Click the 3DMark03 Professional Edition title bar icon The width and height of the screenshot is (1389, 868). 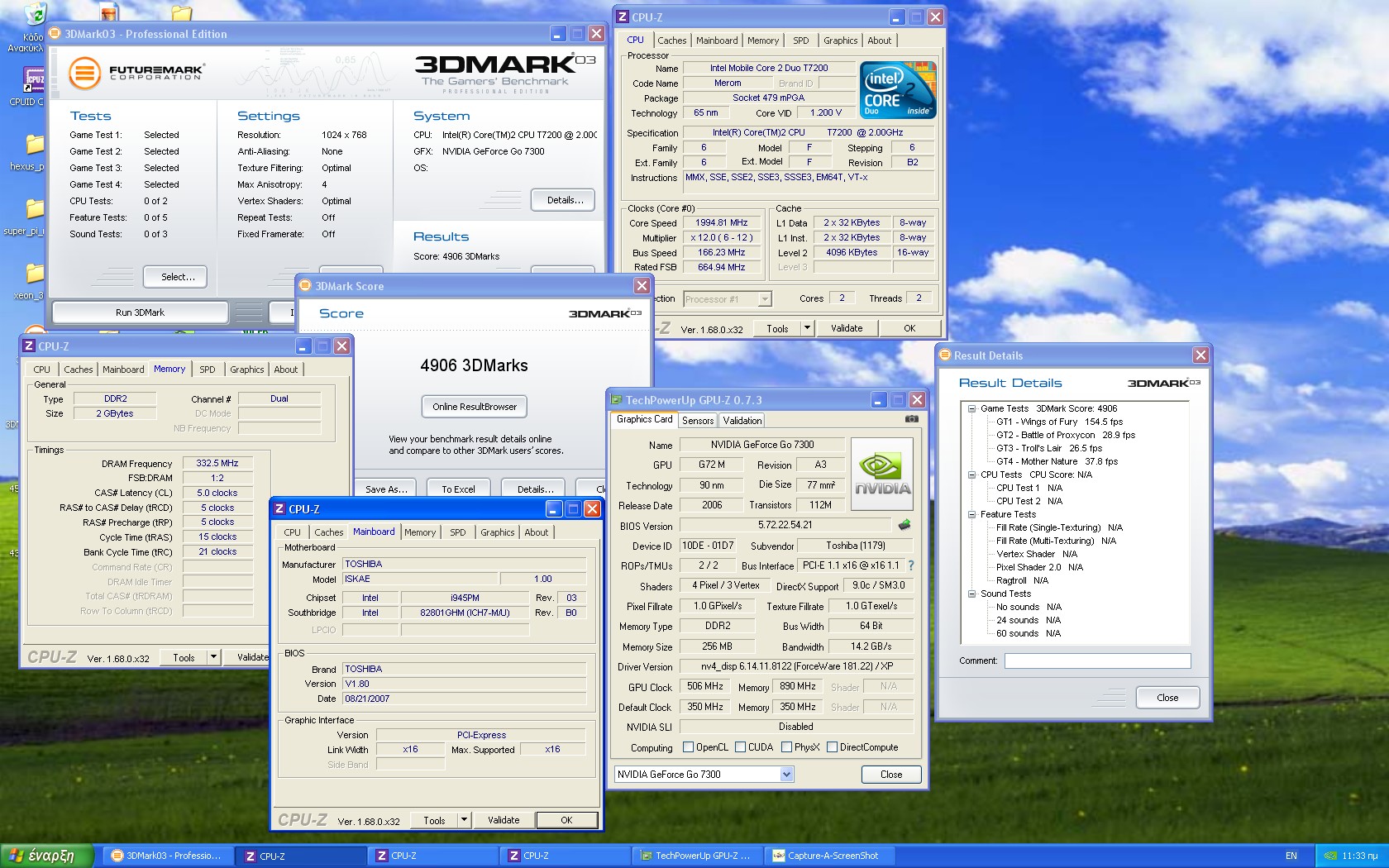(55, 34)
